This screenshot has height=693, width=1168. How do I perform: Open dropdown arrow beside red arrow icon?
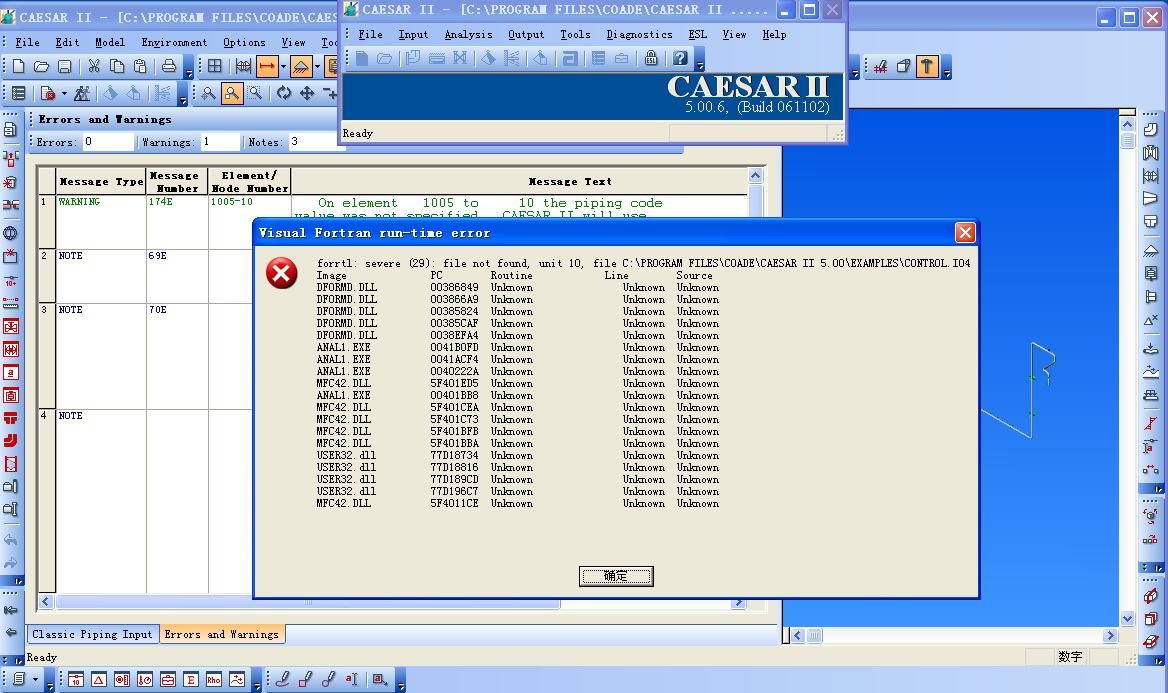pos(283,66)
